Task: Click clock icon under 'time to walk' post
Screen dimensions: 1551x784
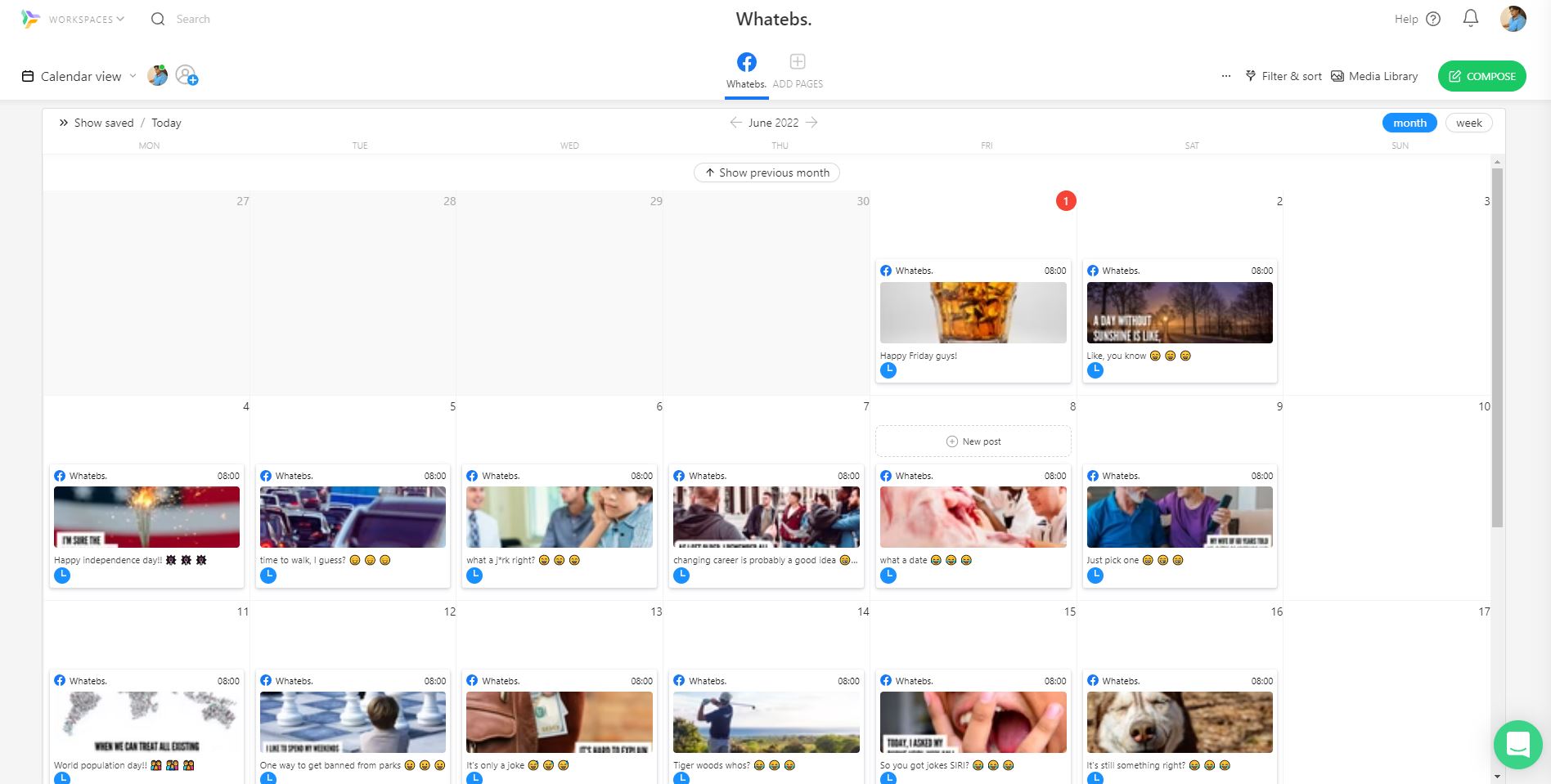Action: (268, 576)
